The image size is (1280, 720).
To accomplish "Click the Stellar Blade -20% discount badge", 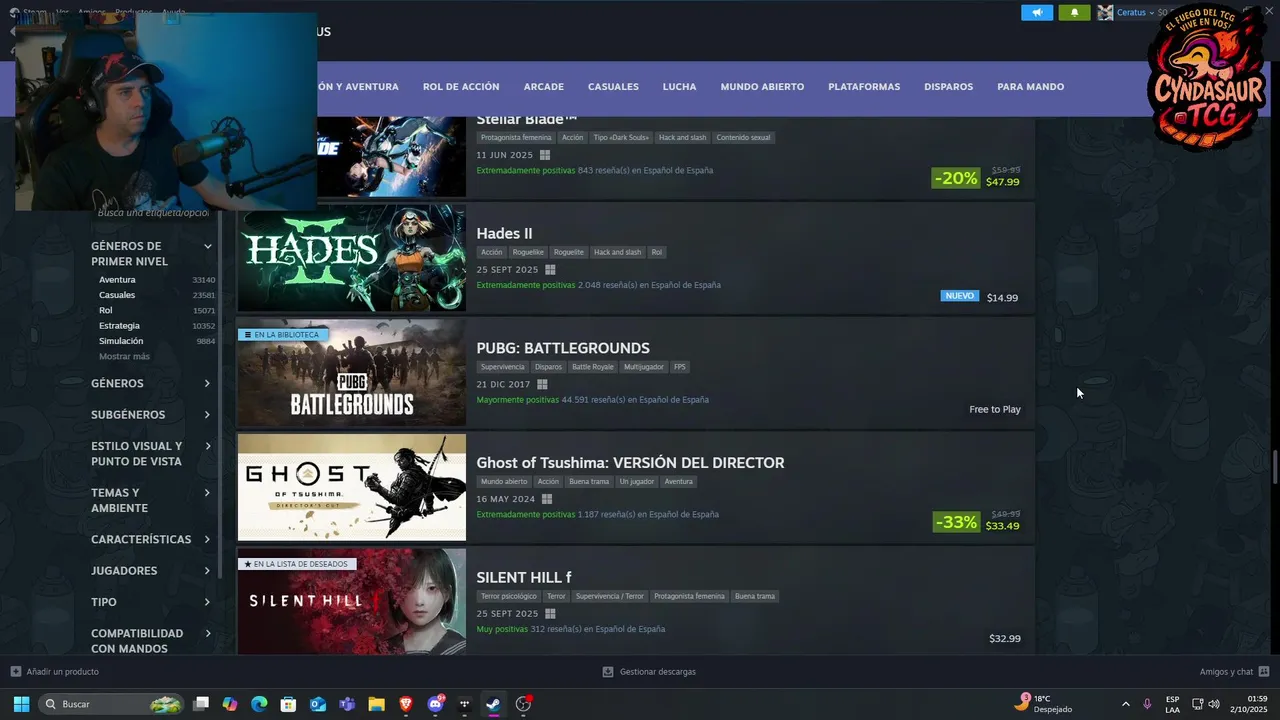I will tap(955, 178).
